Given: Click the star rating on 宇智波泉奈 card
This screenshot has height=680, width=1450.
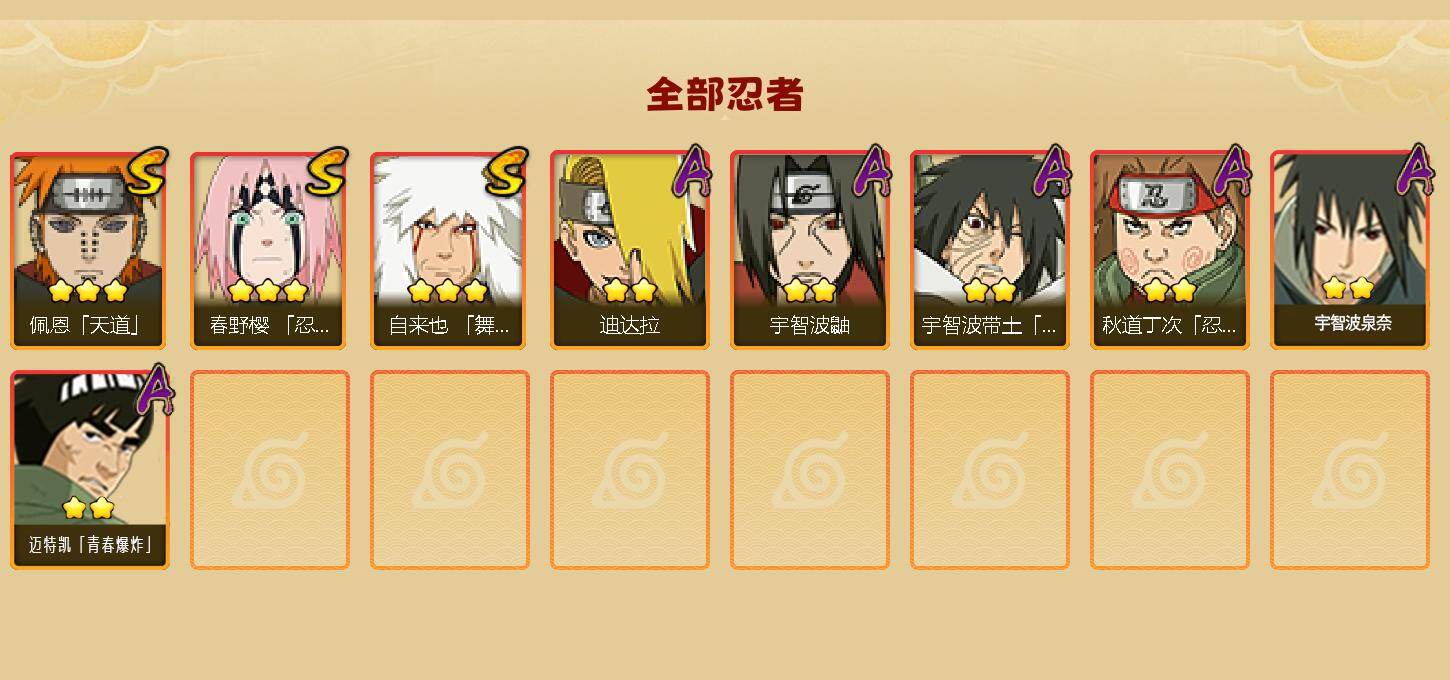Looking at the screenshot, I should coord(1347,288).
